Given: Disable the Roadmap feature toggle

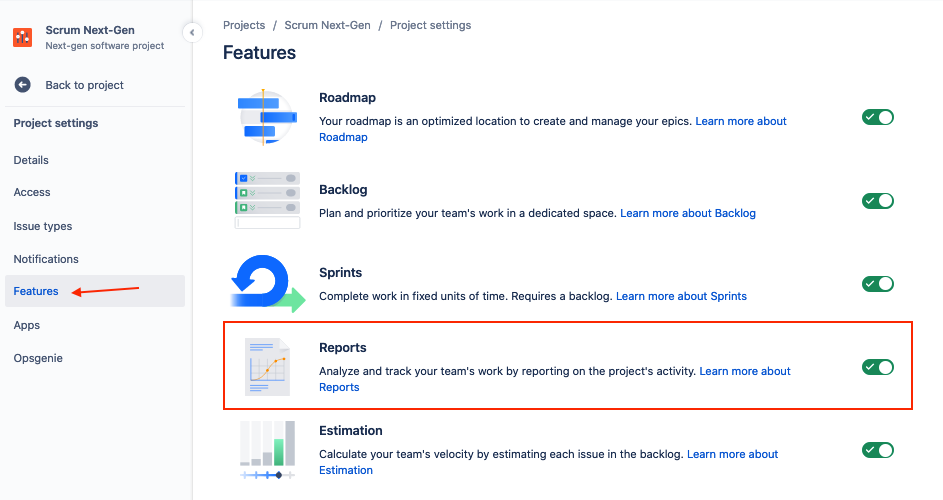Looking at the screenshot, I should (877, 117).
